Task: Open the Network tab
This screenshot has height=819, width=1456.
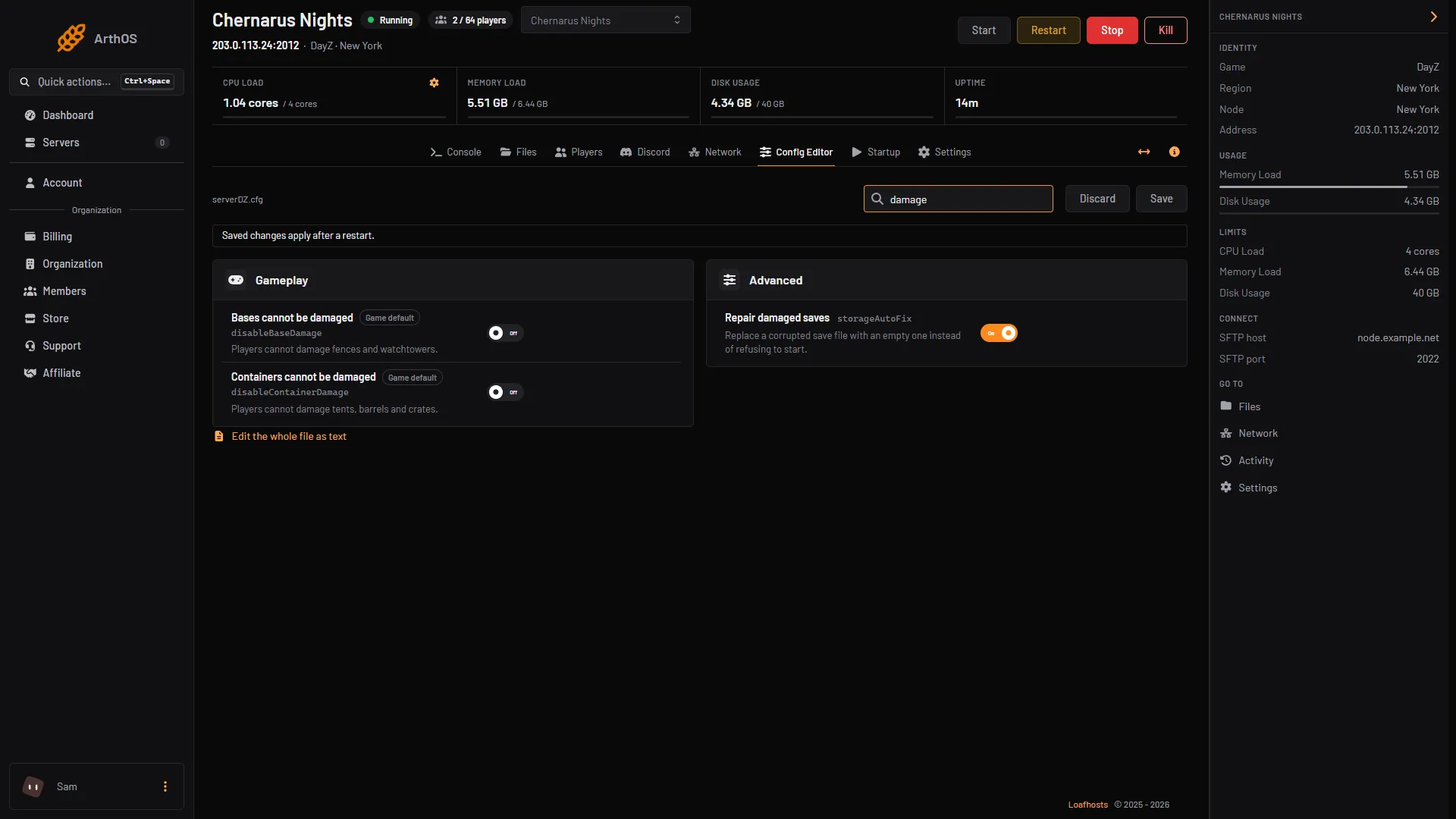Action: point(714,152)
